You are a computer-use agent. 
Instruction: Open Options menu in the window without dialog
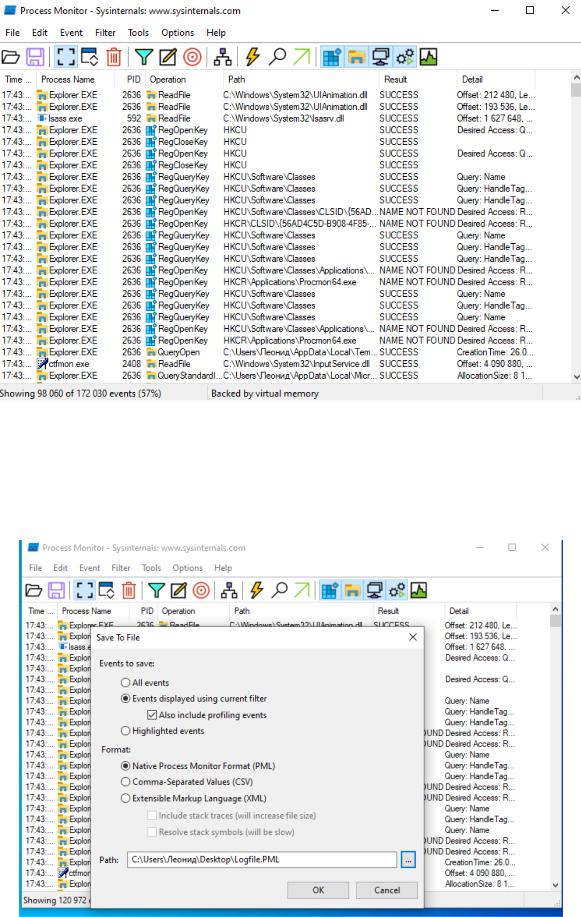tap(178, 33)
